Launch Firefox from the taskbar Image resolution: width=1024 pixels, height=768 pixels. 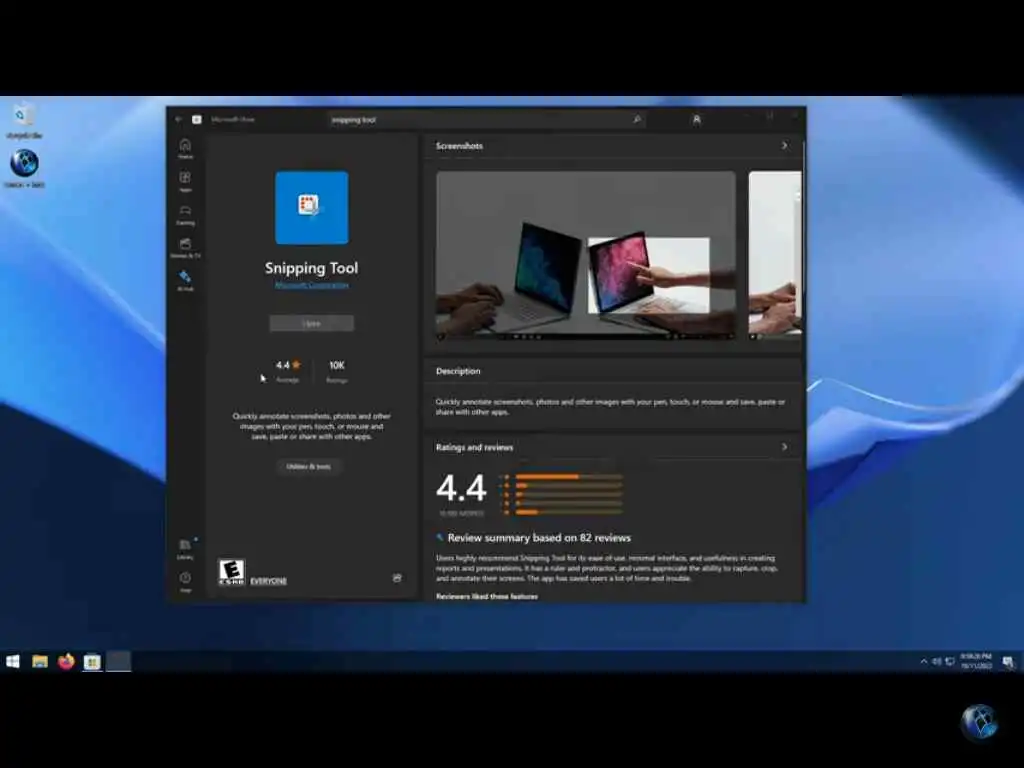(x=66, y=662)
